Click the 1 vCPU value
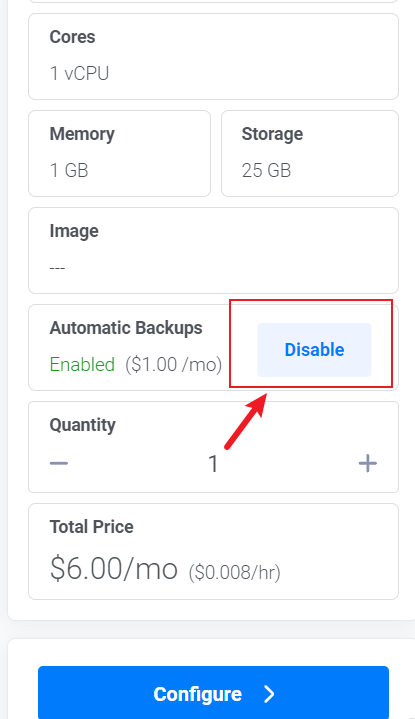Image resolution: width=415 pixels, height=719 pixels. click(x=79, y=73)
